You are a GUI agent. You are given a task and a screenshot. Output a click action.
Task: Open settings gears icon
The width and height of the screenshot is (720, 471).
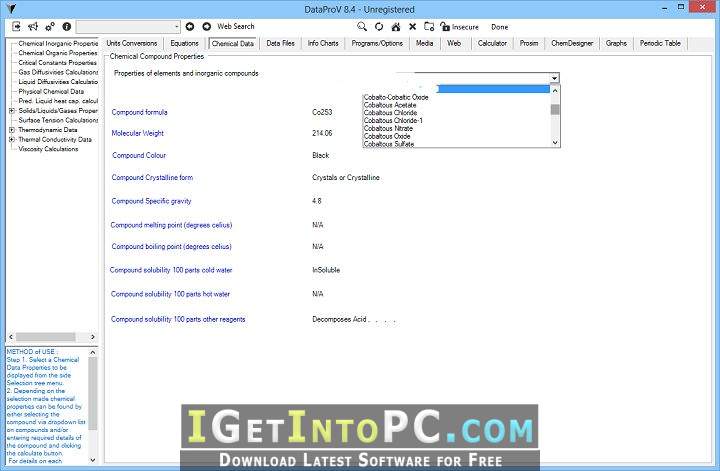[x=50, y=27]
